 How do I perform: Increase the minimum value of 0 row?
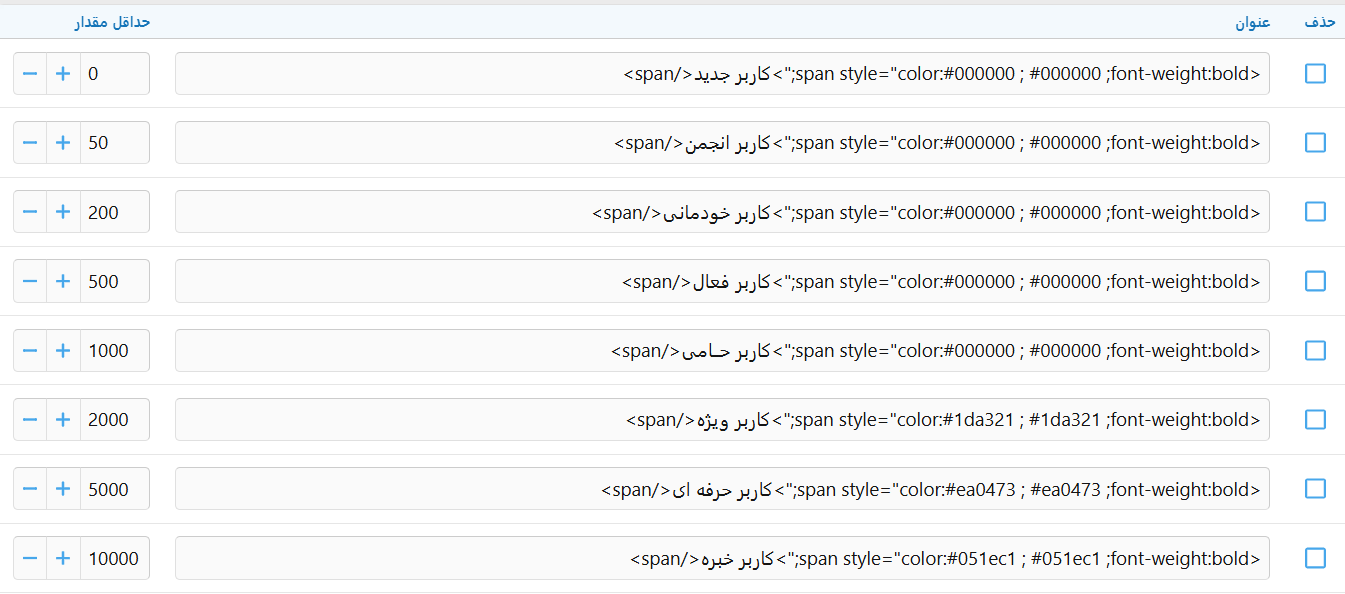click(63, 74)
